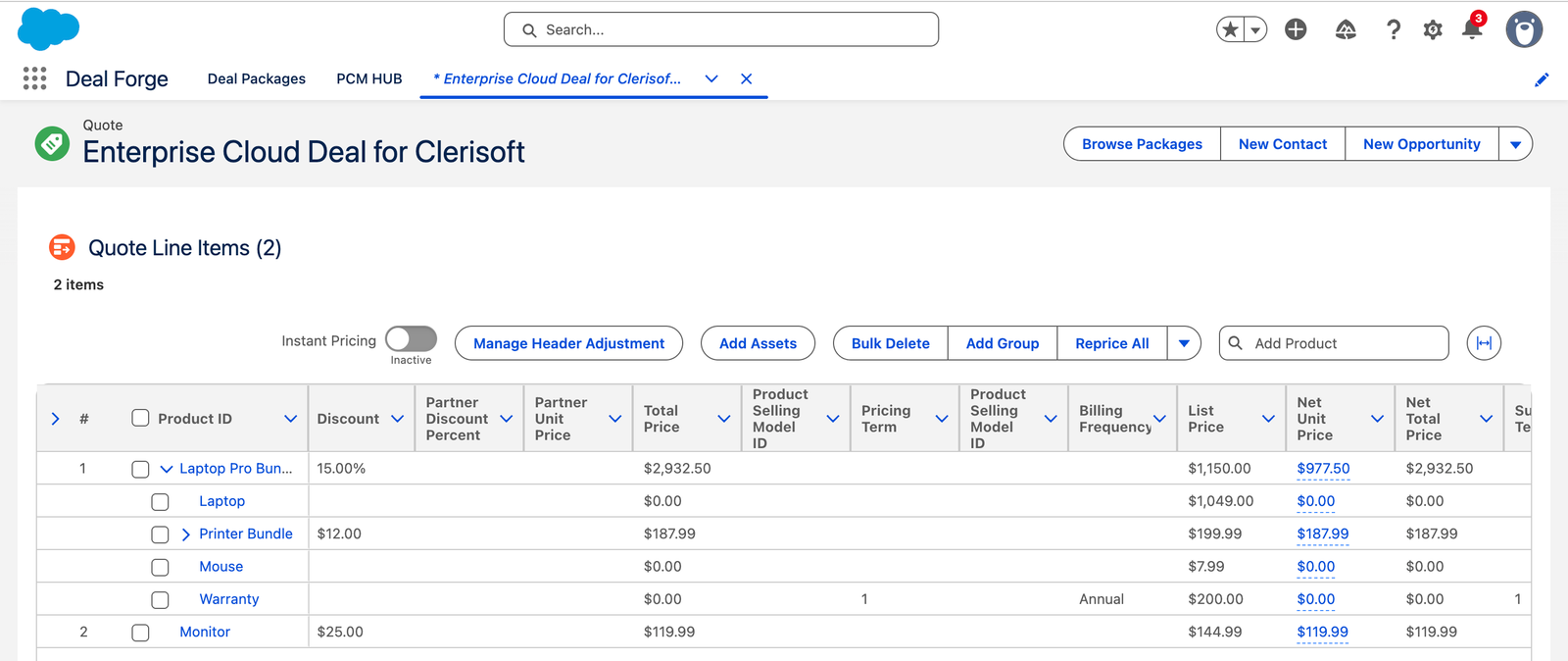The width and height of the screenshot is (1568, 661).
Task: Click the Bulk Delete button
Action: coord(891,343)
